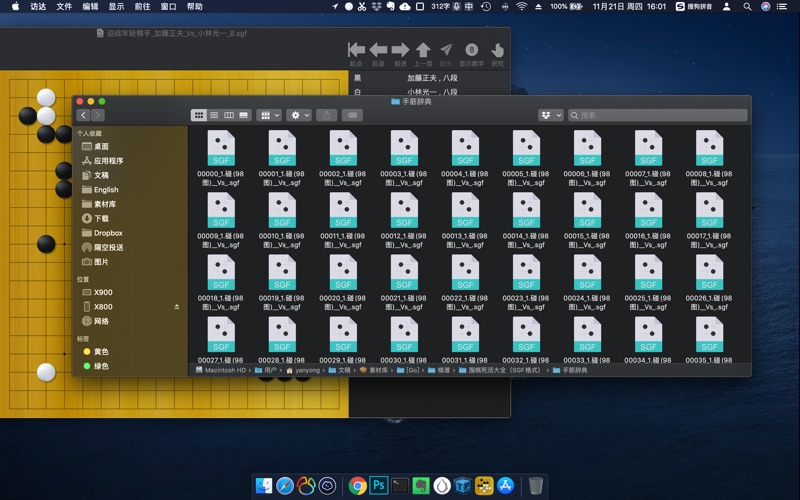Click 素材库 in the path bar
The width and height of the screenshot is (800, 500).
[378, 370]
